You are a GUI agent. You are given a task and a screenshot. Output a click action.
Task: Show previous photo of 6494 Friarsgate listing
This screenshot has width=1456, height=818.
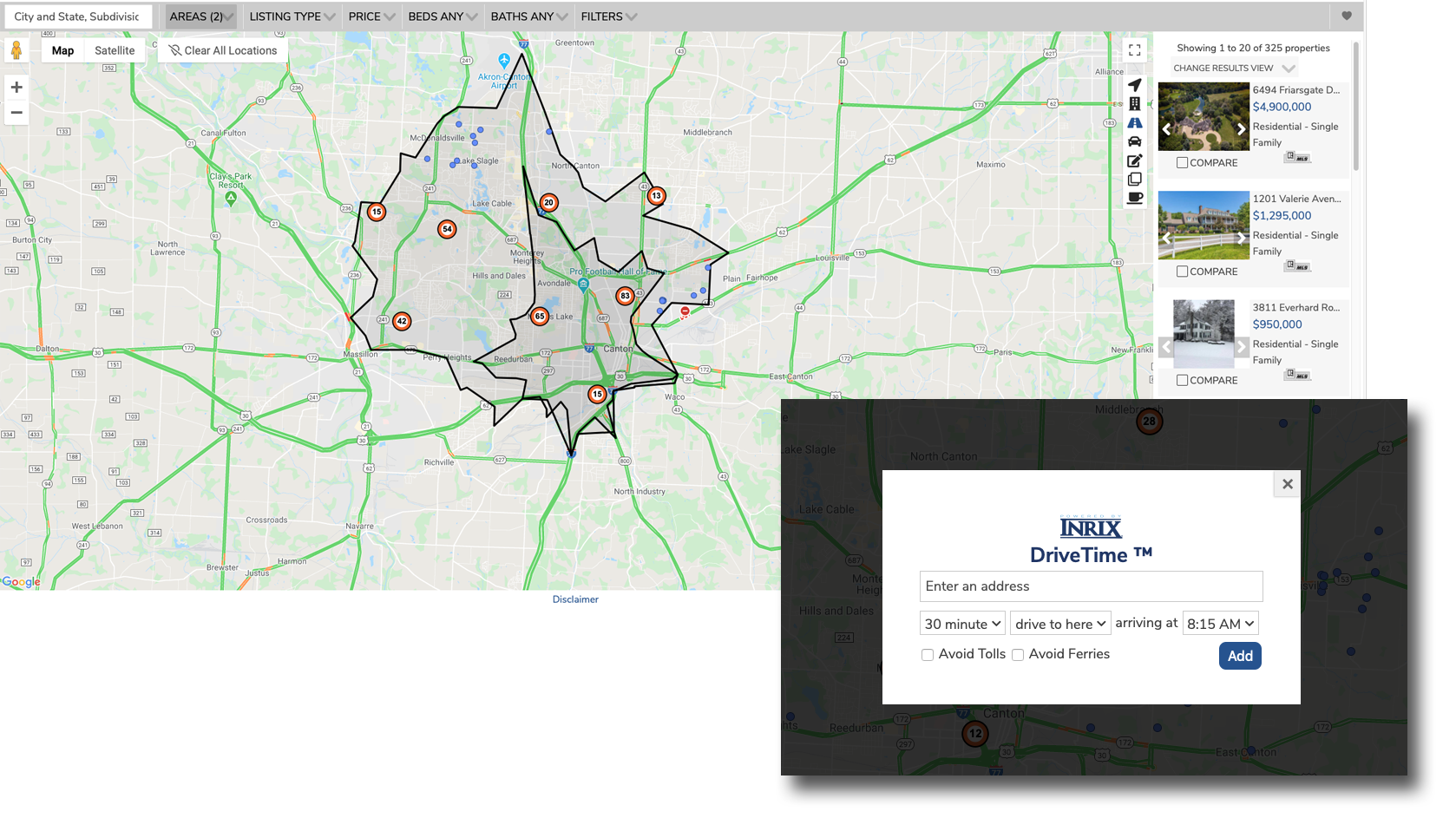[x=1166, y=128]
